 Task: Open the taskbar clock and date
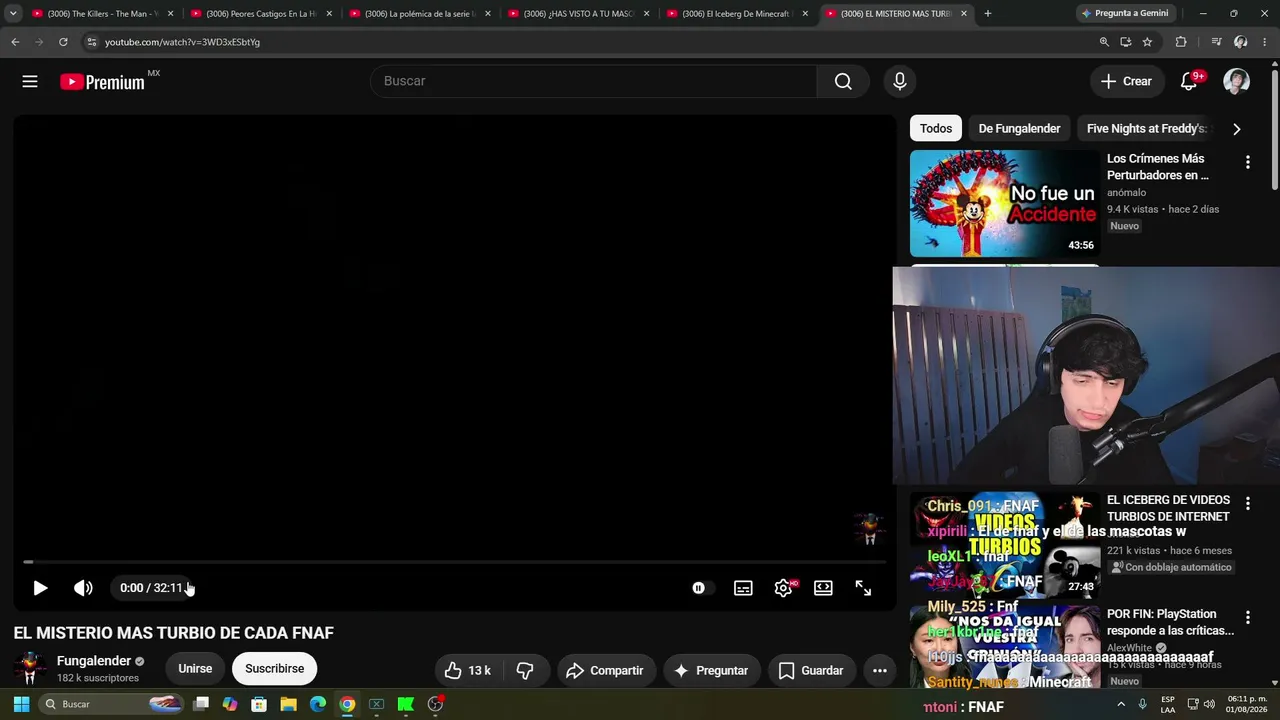coord(1247,704)
